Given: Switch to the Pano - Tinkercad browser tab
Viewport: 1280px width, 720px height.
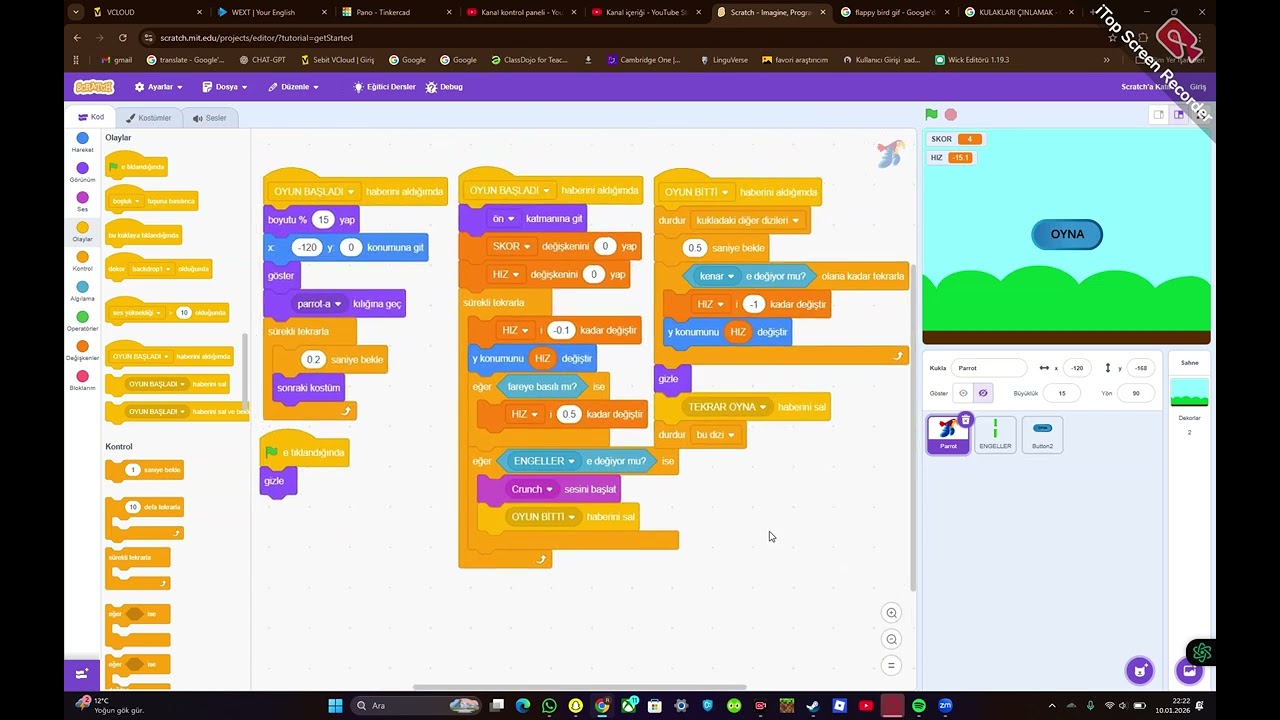Looking at the screenshot, I should point(395,12).
